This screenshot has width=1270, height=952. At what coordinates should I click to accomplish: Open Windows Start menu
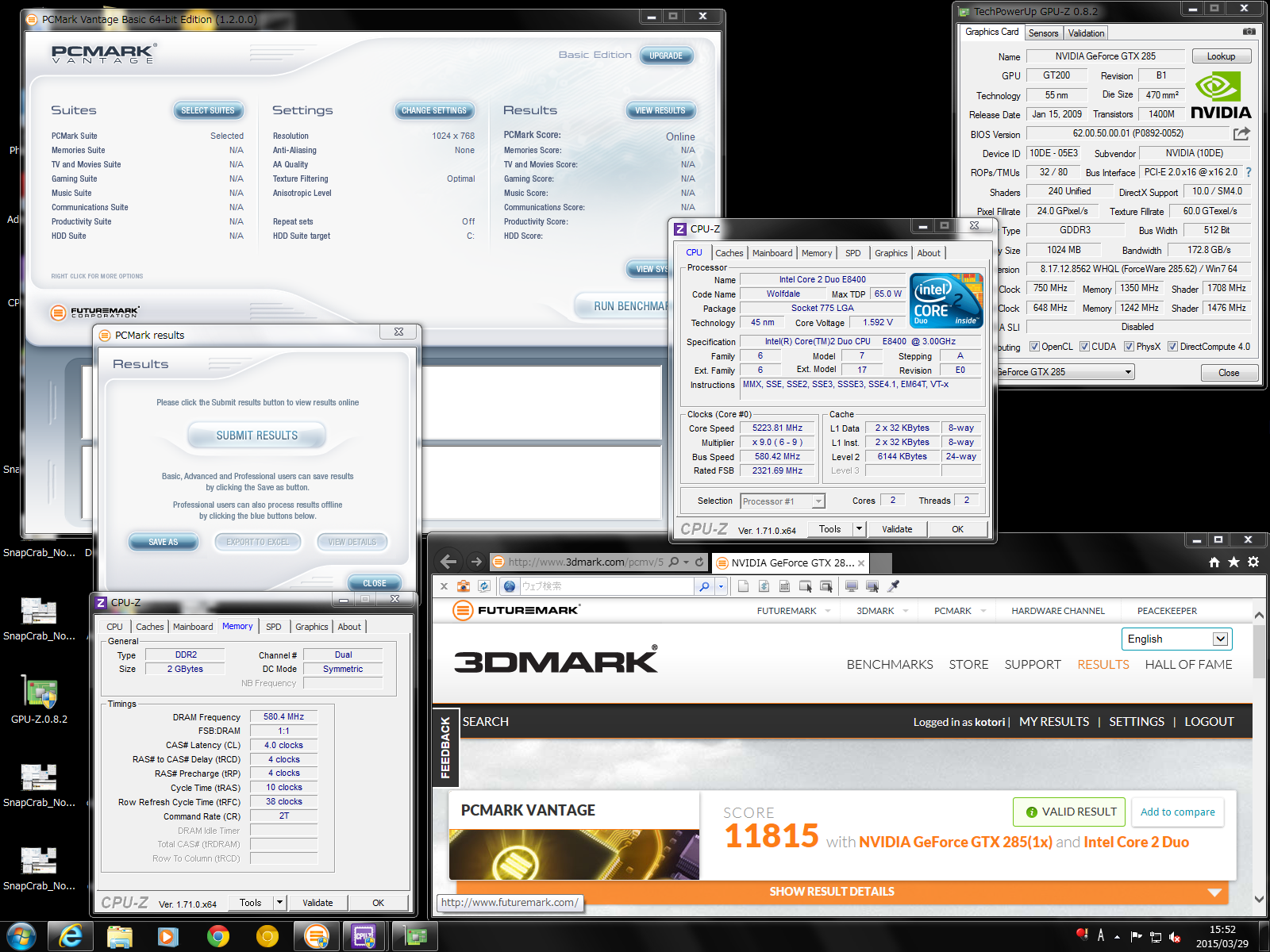click(21, 937)
